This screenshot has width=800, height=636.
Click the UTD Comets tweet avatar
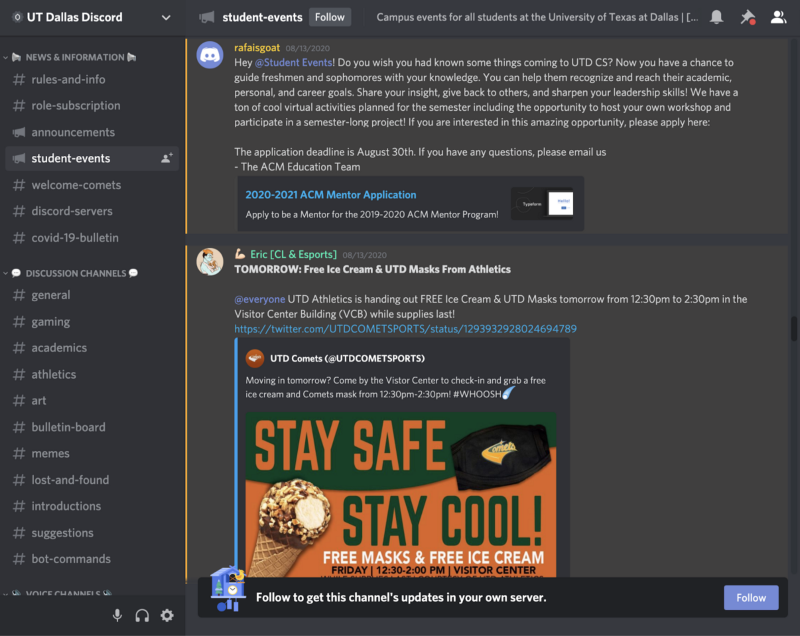(x=255, y=358)
